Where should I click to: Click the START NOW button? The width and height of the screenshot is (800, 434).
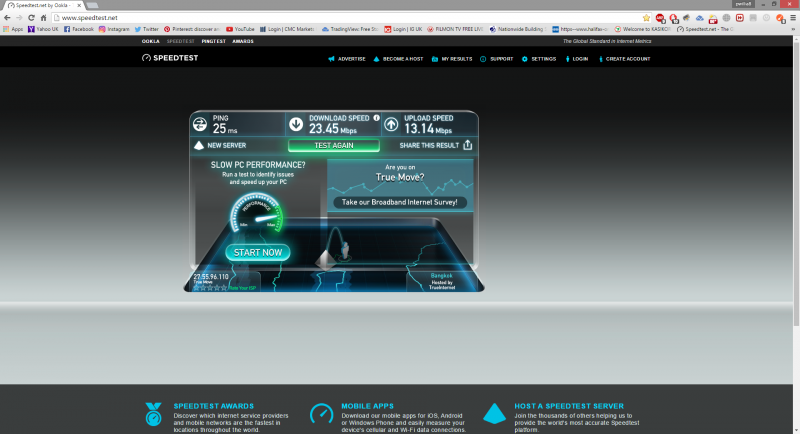[x=258, y=252]
